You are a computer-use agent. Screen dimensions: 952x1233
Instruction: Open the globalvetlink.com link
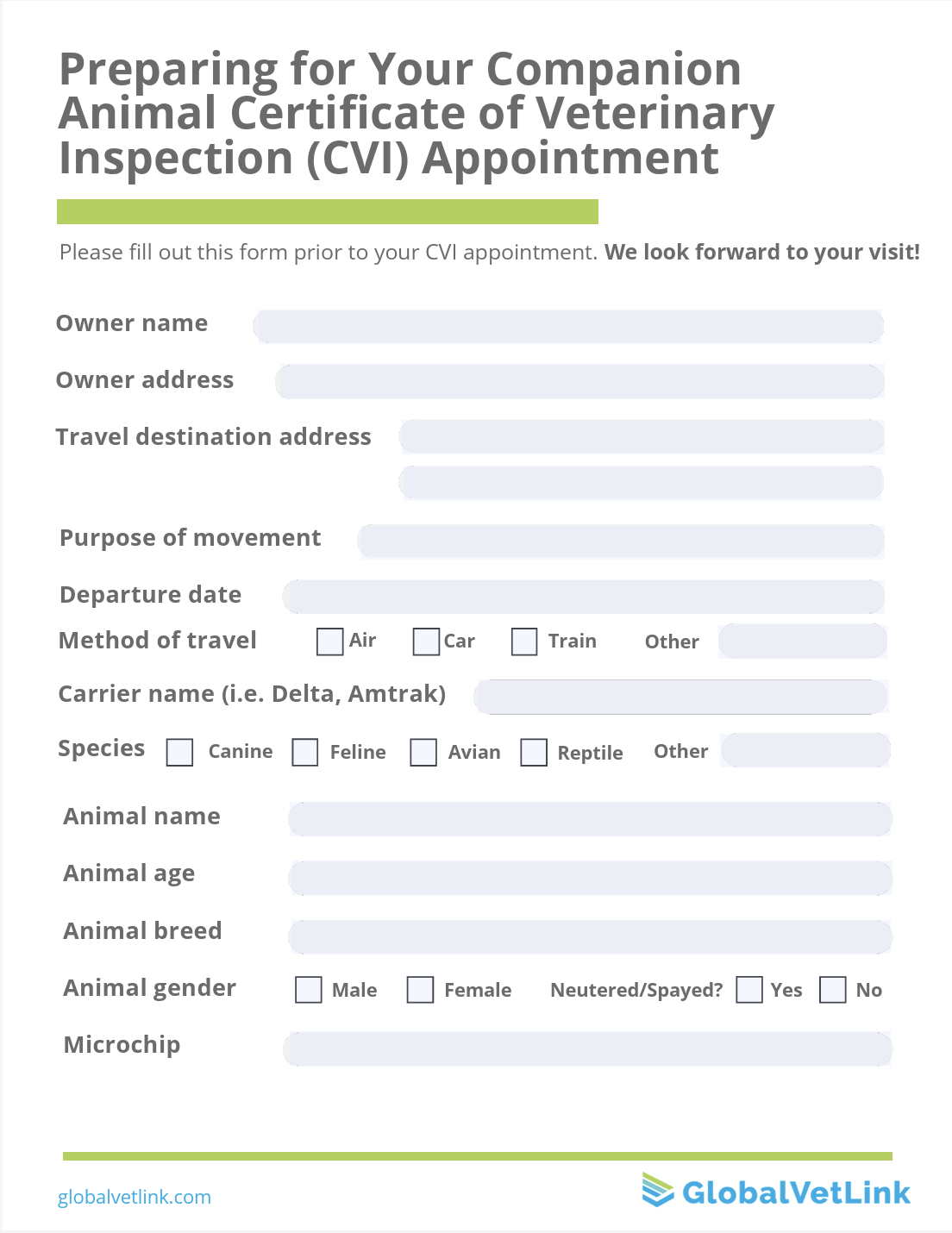[x=135, y=1197]
